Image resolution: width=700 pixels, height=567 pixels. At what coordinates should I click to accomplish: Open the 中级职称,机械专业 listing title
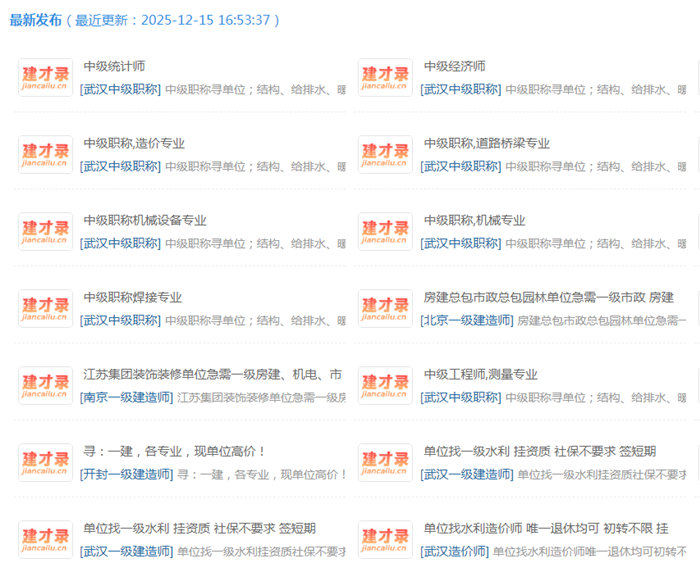coord(474,221)
